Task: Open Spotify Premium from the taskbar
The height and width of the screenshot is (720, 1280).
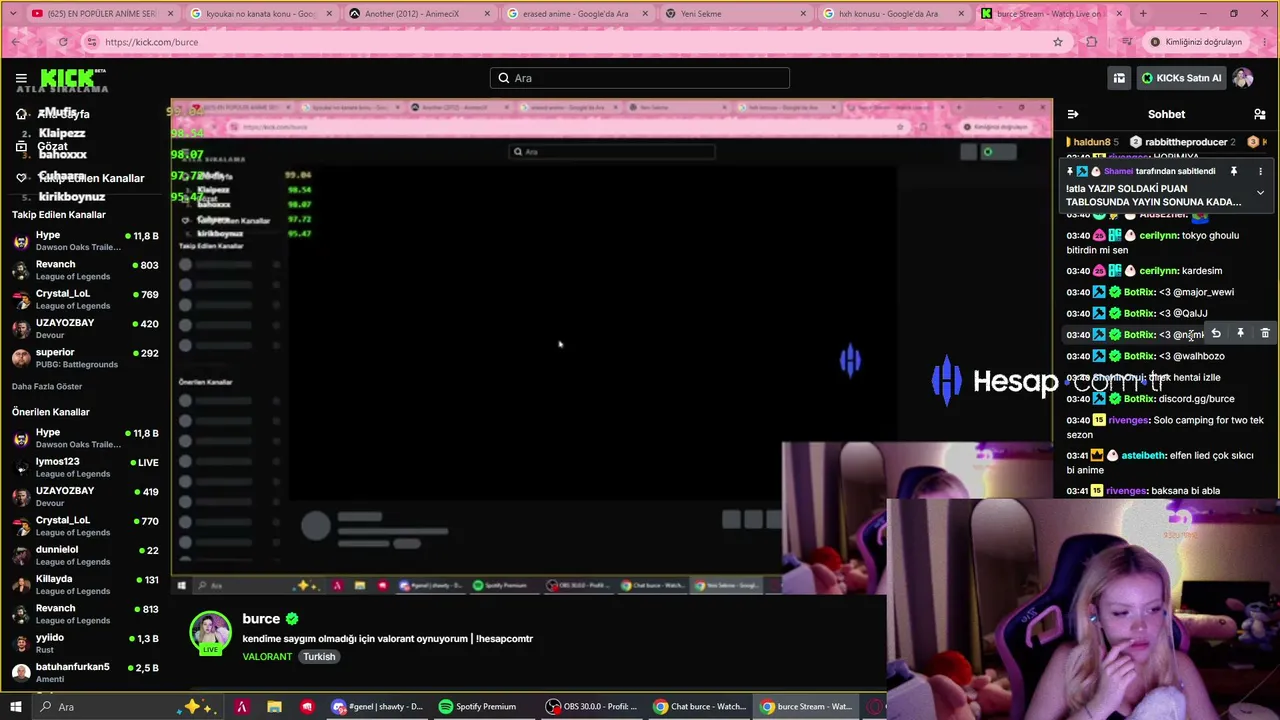Action: click(477, 706)
